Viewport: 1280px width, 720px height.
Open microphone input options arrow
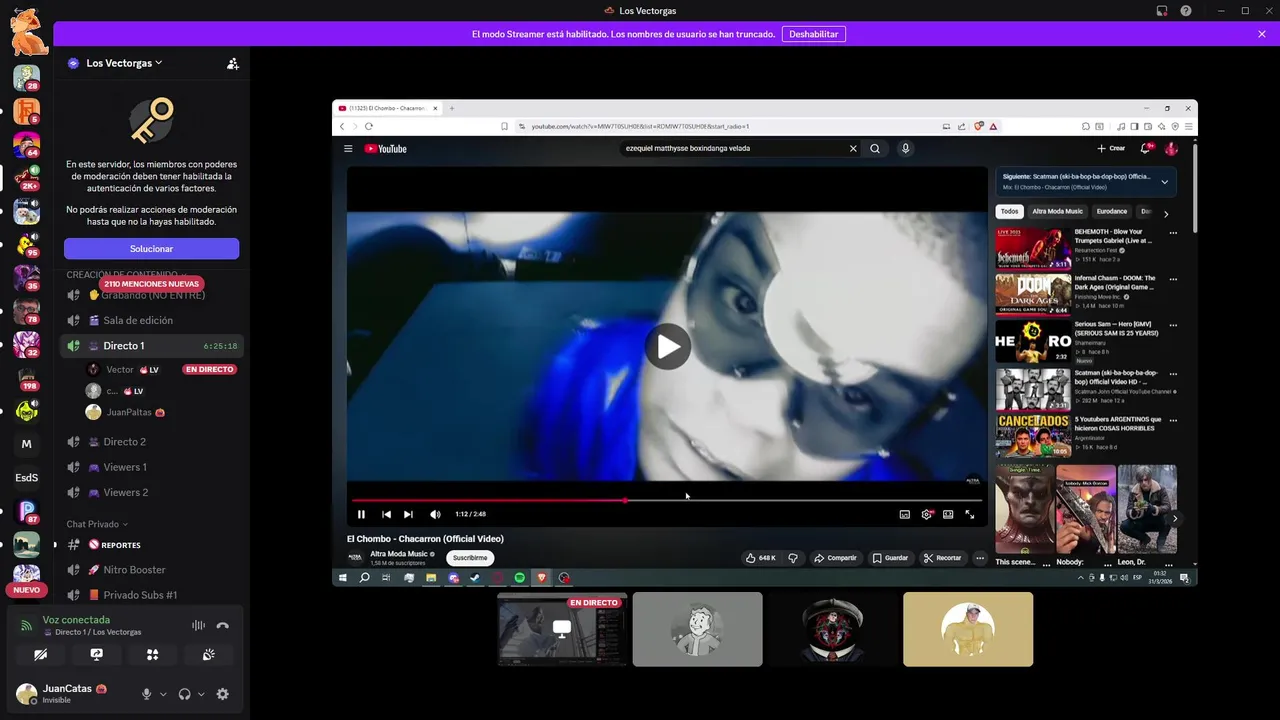163,694
